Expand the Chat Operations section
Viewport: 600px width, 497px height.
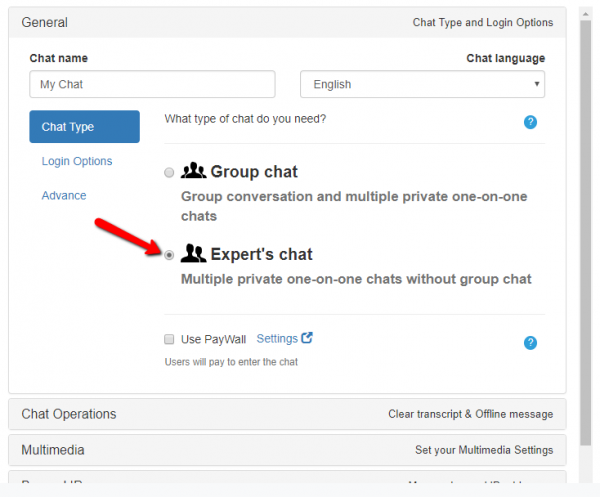(x=287, y=414)
